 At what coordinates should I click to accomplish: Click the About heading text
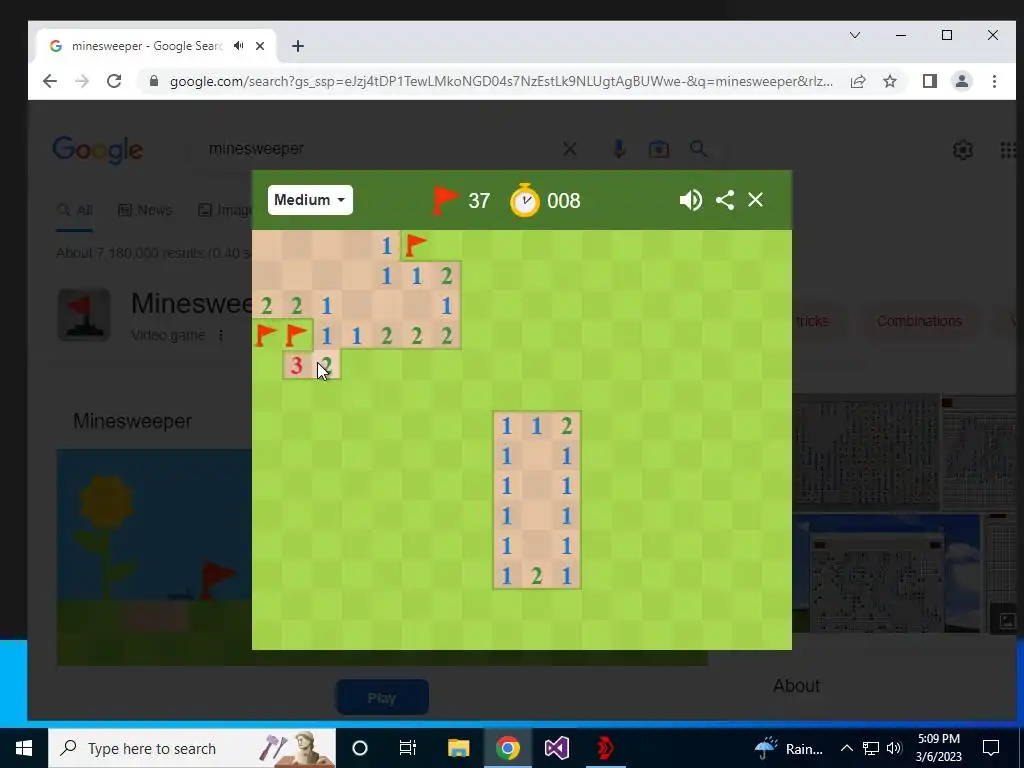(x=796, y=686)
